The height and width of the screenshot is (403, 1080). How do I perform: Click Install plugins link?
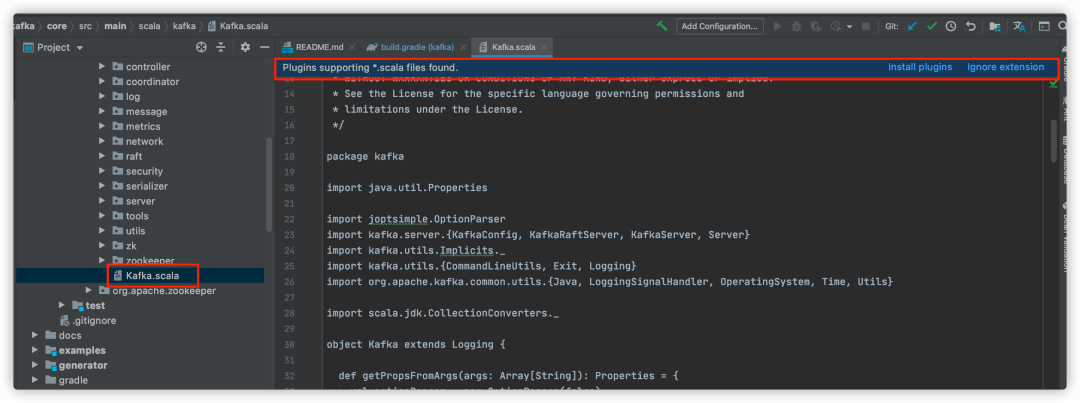point(920,67)
